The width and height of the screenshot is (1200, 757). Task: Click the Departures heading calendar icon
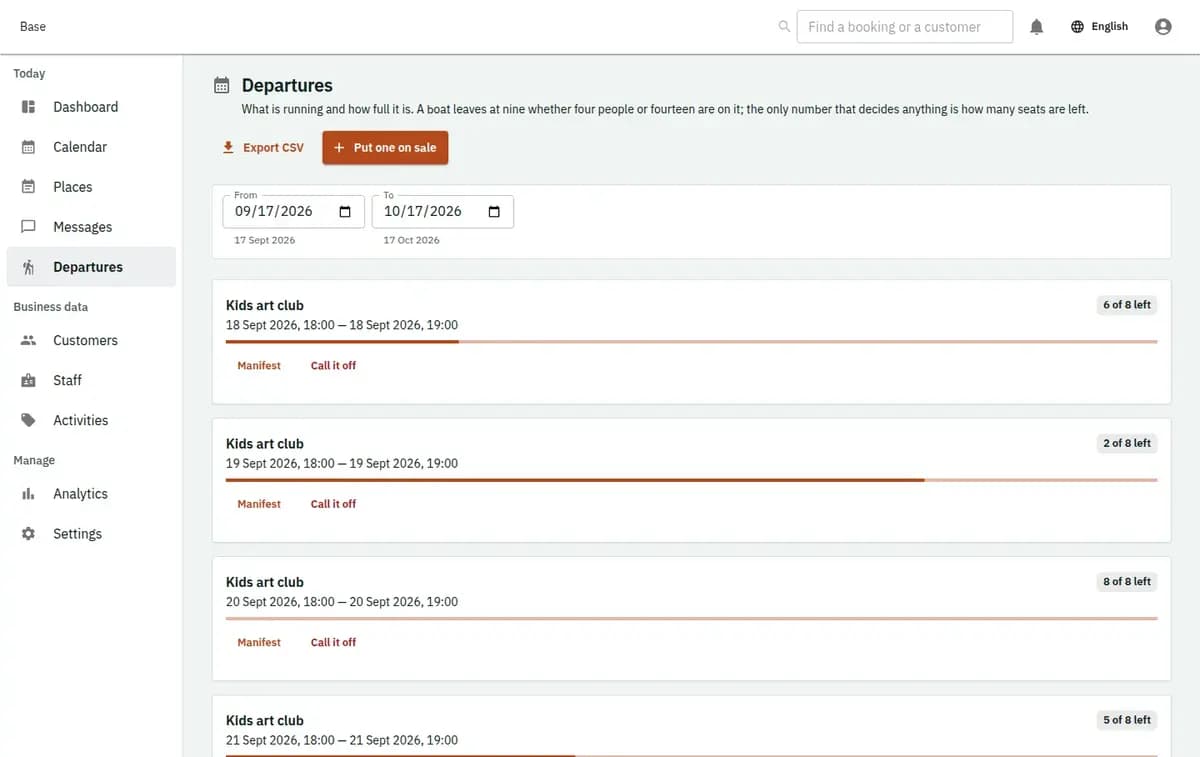[222, 86]
